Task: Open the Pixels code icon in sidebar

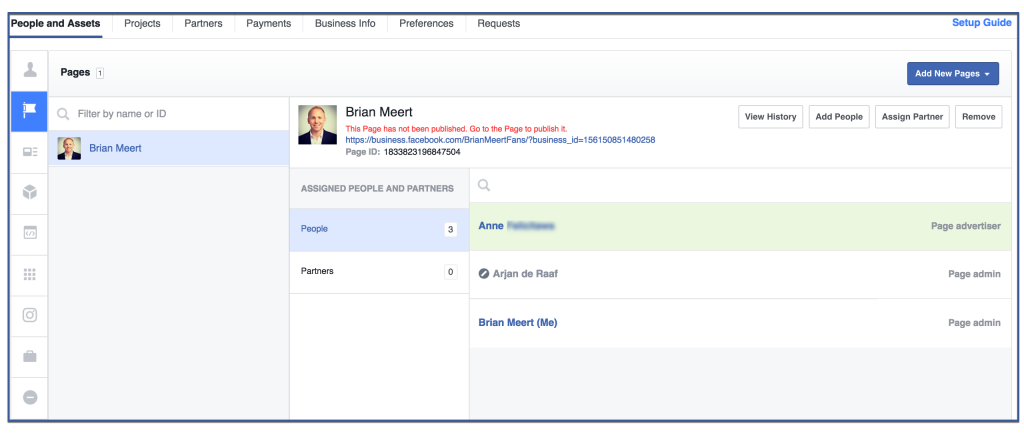Action: coord(29,234)
